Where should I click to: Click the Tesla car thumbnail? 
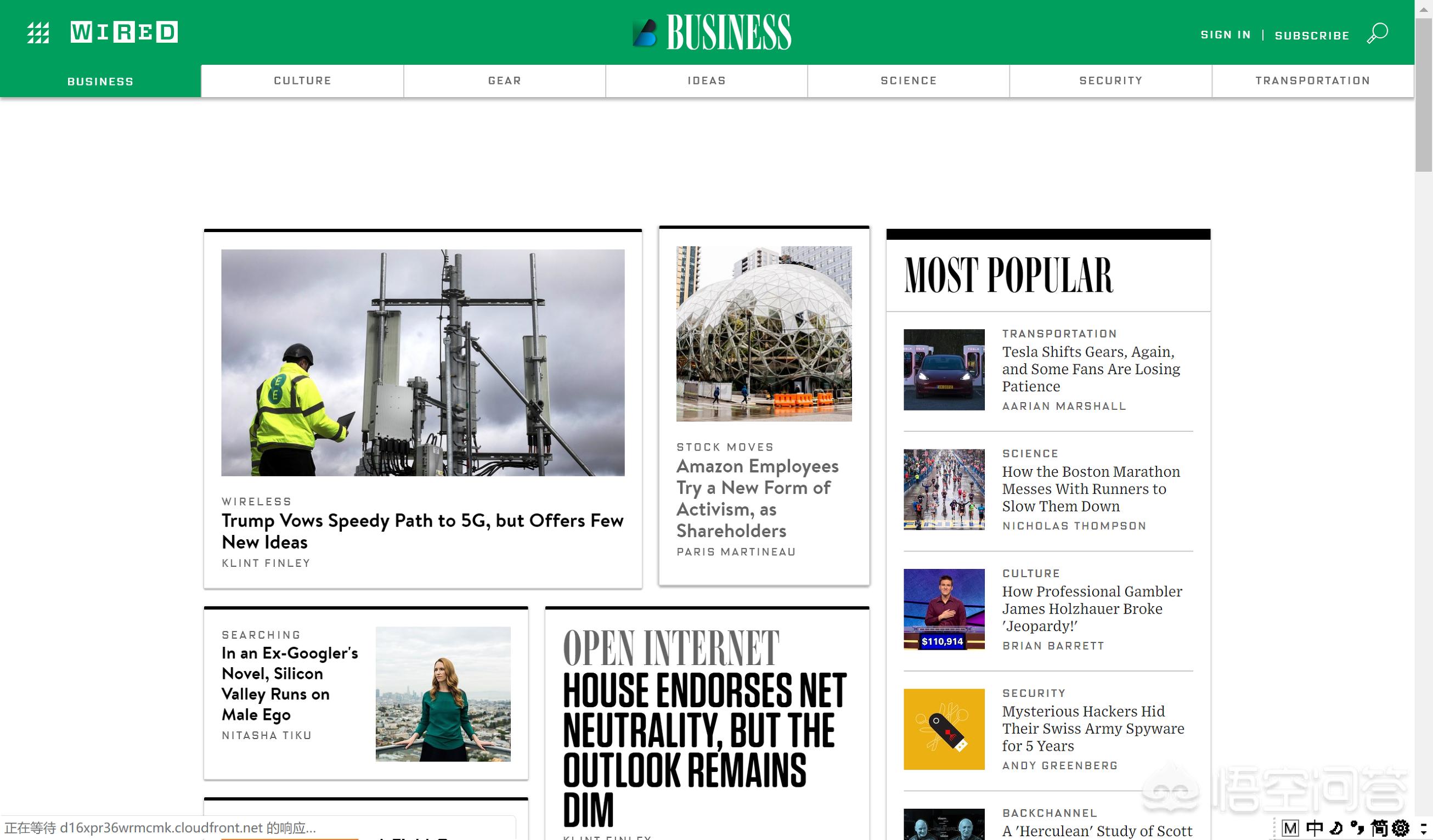tap(944, 370)
